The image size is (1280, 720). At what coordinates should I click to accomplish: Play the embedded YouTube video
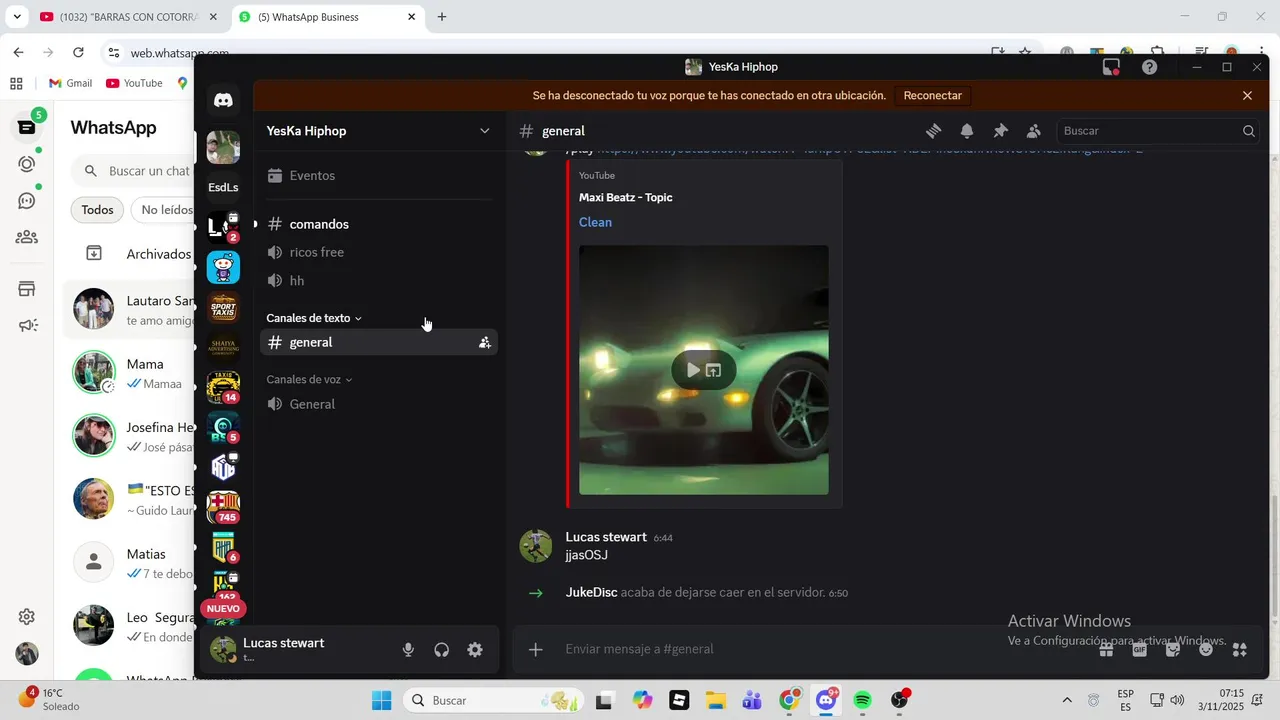point(693,370)
